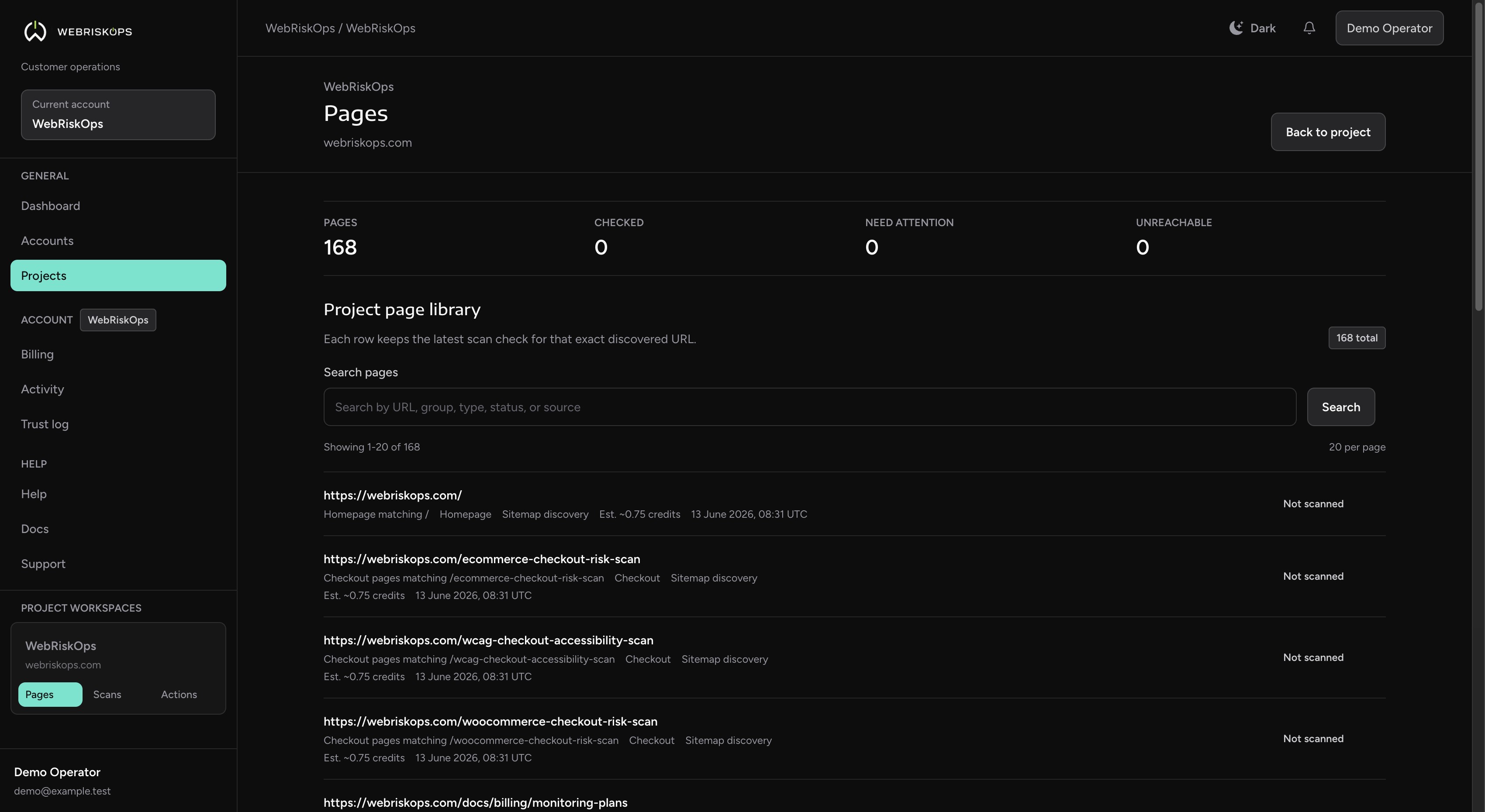Click the PAGES 168 stat value

(x=340, y=247)
